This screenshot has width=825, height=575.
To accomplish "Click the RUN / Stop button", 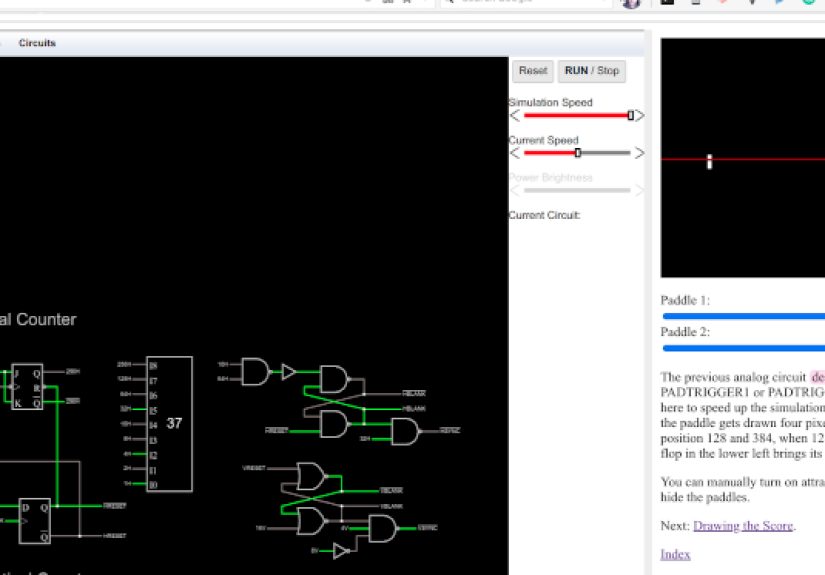I will [x=591, y=70].
